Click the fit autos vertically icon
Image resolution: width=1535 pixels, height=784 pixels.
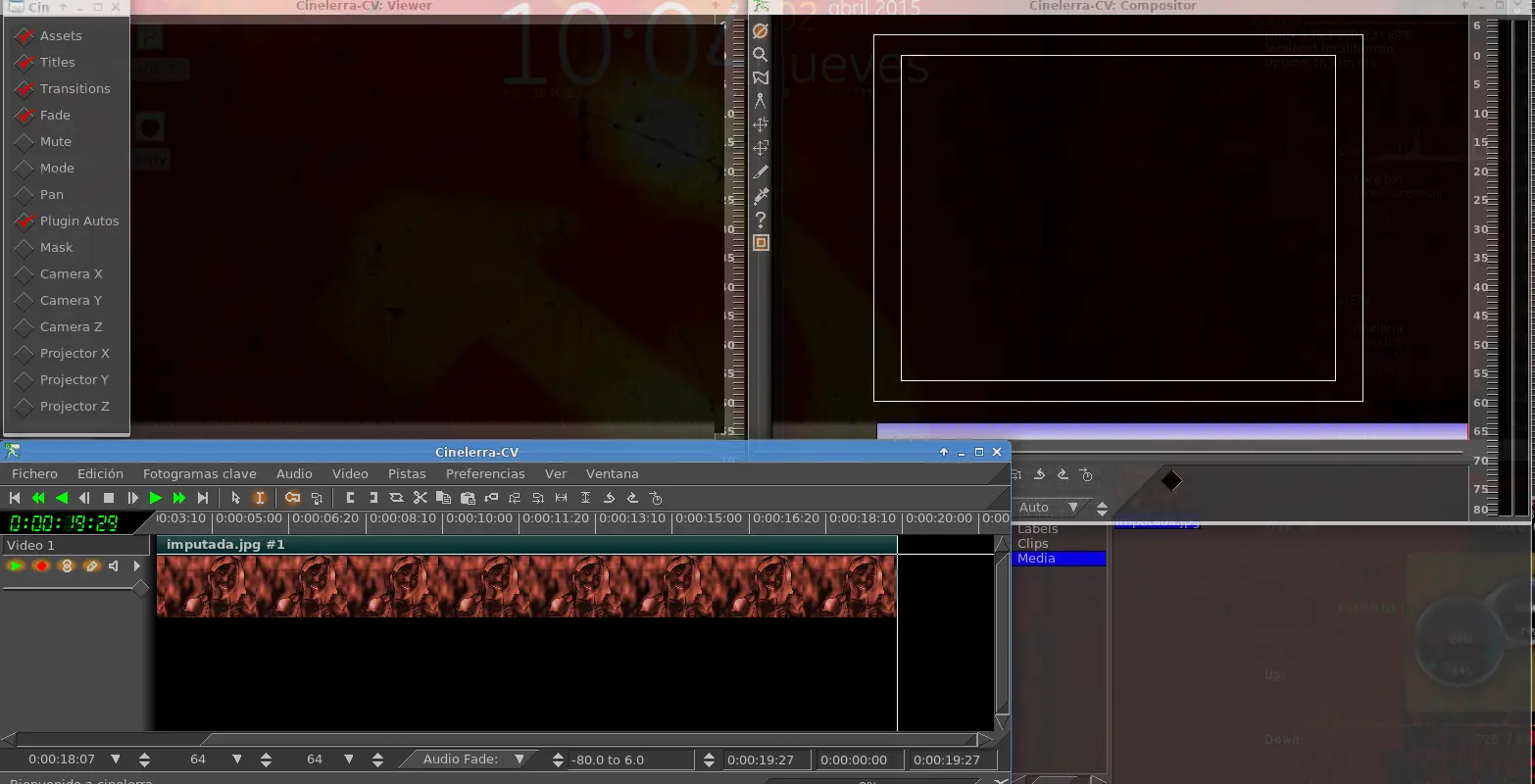pyautogui.click(x=585, y=498)
